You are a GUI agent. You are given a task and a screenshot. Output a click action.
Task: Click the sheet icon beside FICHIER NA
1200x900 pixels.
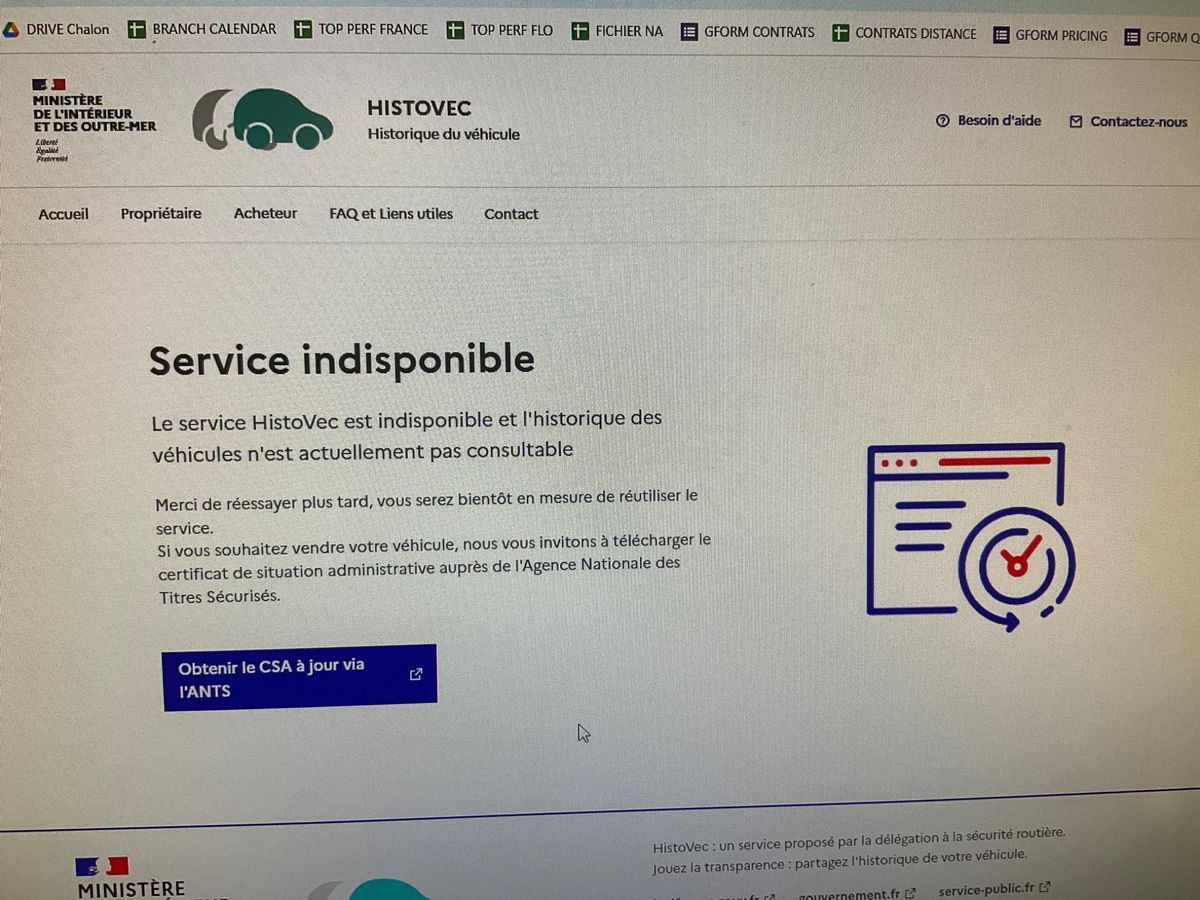coord(580,31)
